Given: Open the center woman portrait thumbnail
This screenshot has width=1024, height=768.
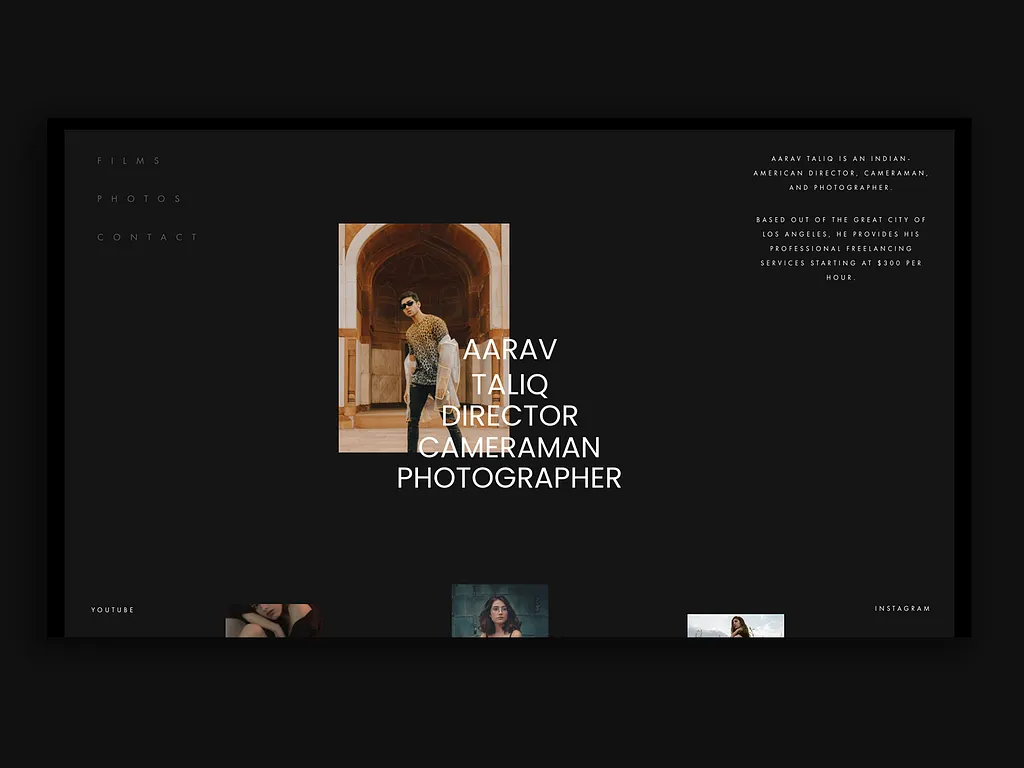Looking at the screenshot, I should click(x=498, y=610).
